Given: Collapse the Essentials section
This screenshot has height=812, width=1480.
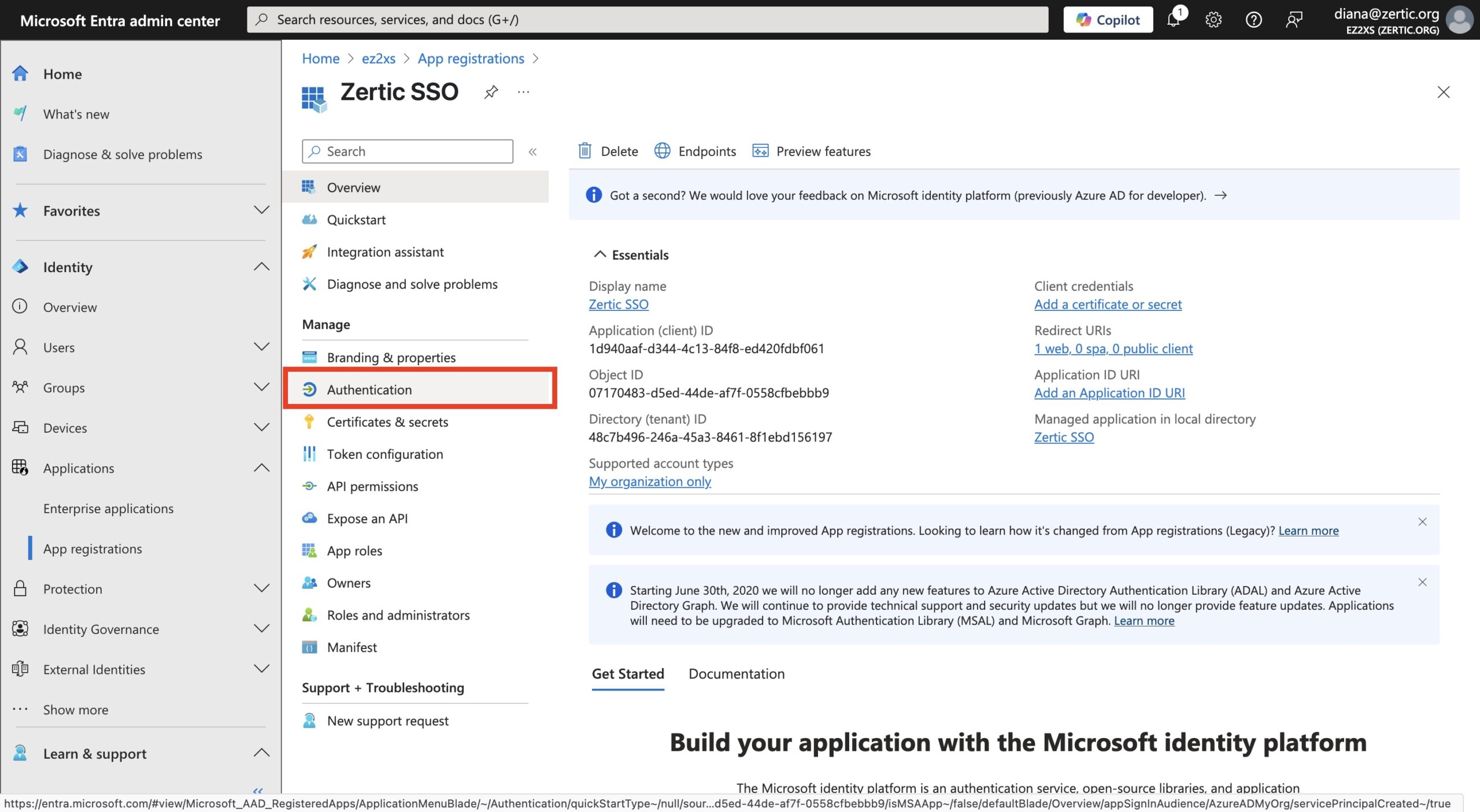Looking at the screenshot, I should [x=600, y=254].
